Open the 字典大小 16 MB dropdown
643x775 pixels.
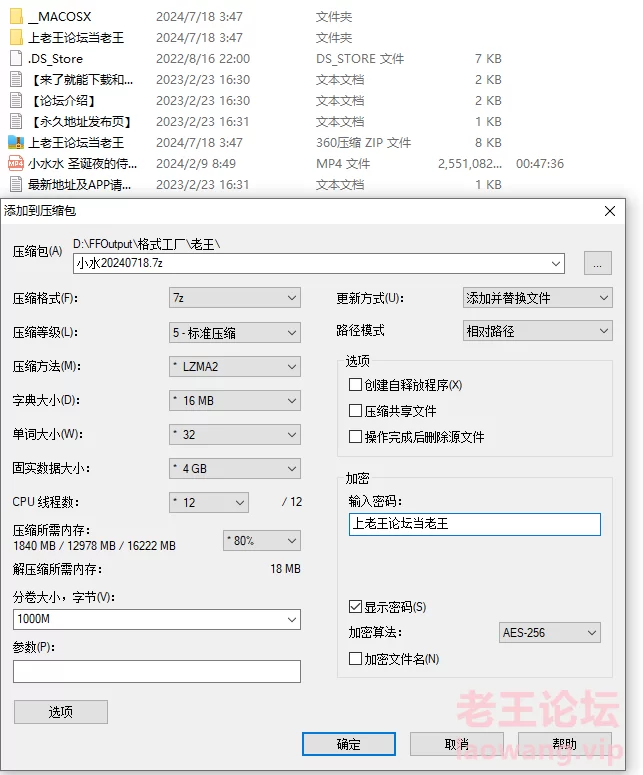point(235,400)
